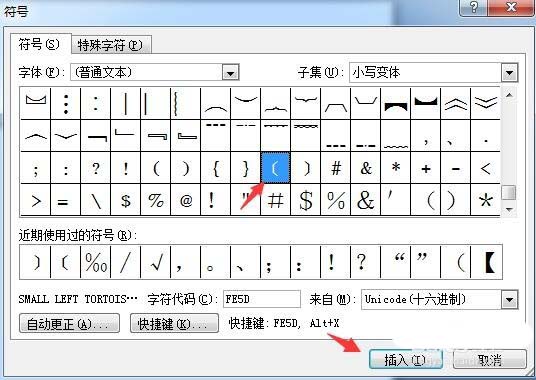
Task: Click the 快捷键(K)... button
Action: click(174, 324)
